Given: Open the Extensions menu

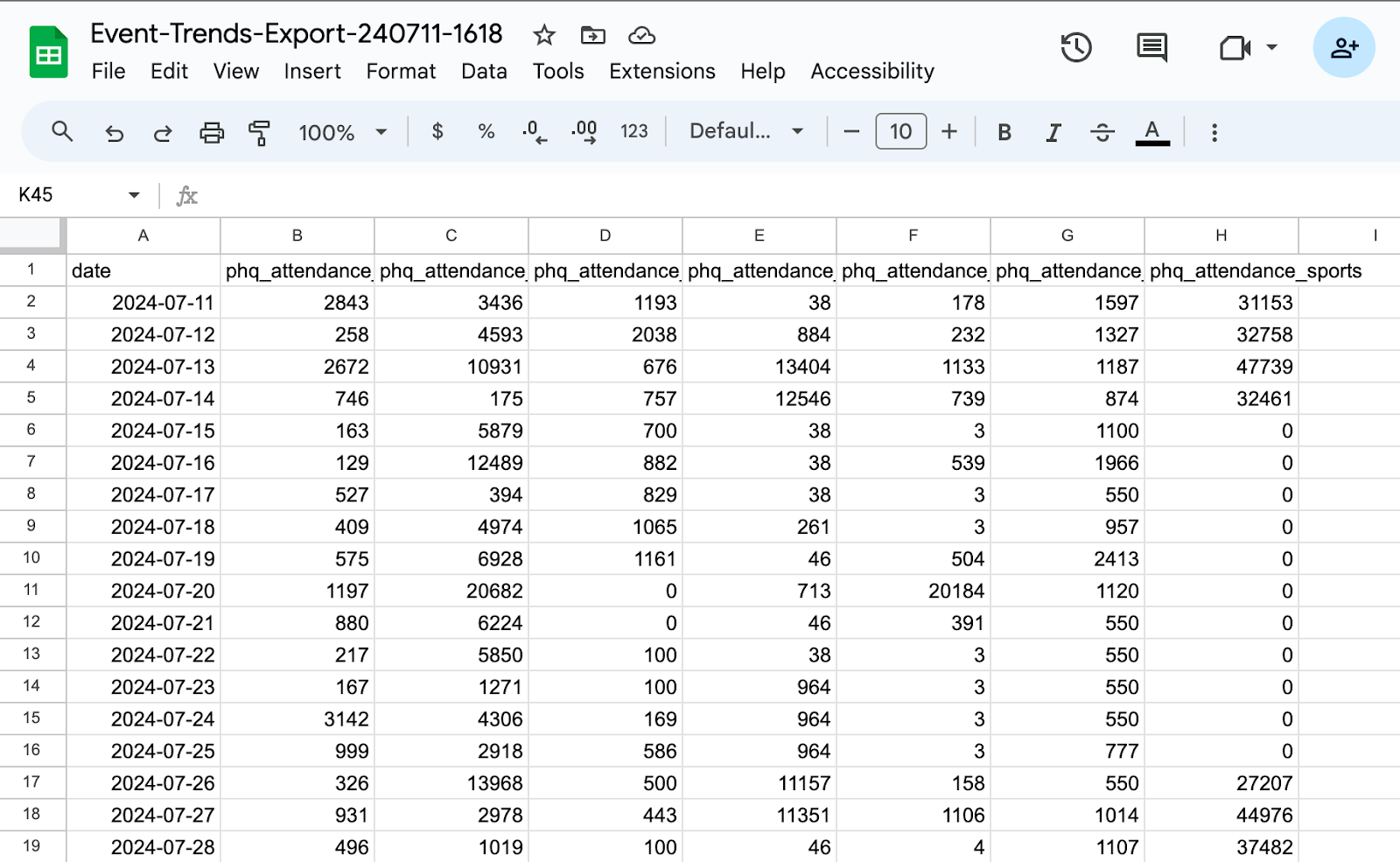Looking at the screenshot, I should pyautogui.click(x=662, y=72).
